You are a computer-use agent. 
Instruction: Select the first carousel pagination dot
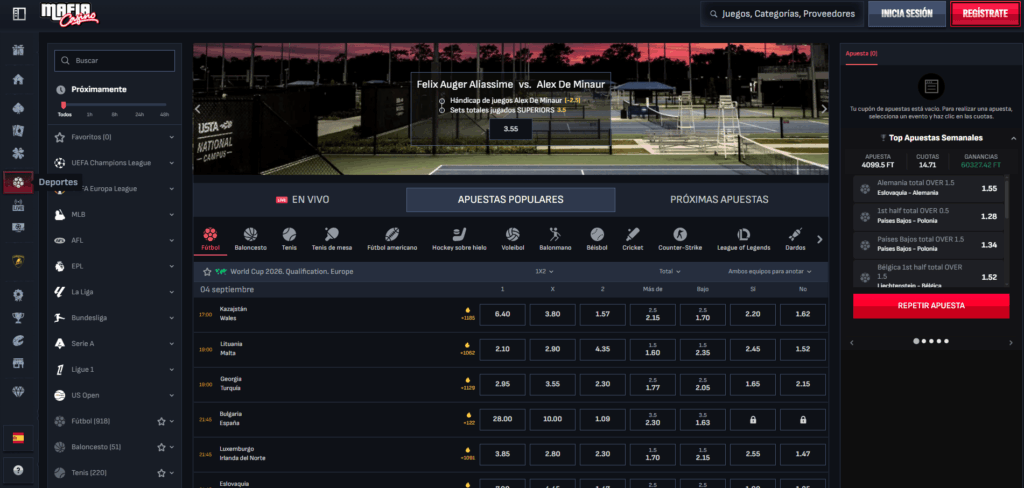tap(916, 341)
